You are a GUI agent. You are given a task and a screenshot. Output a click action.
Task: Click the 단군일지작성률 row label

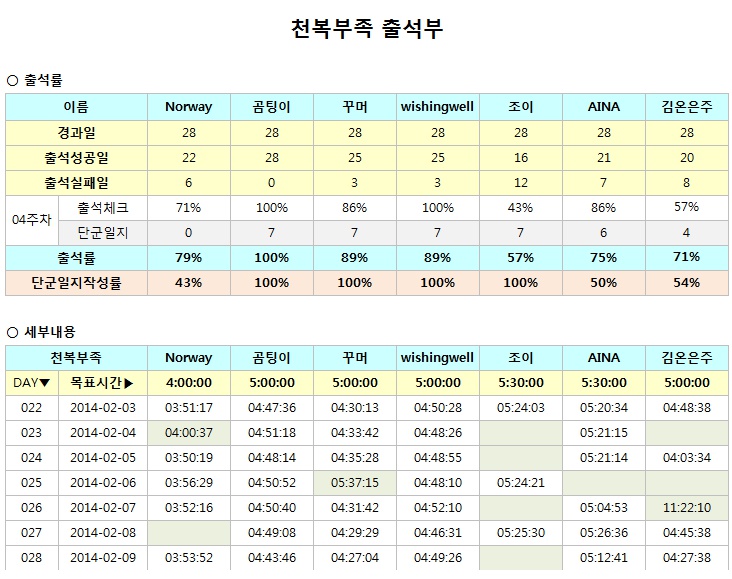pyautogui.click(x=76, y=283)
